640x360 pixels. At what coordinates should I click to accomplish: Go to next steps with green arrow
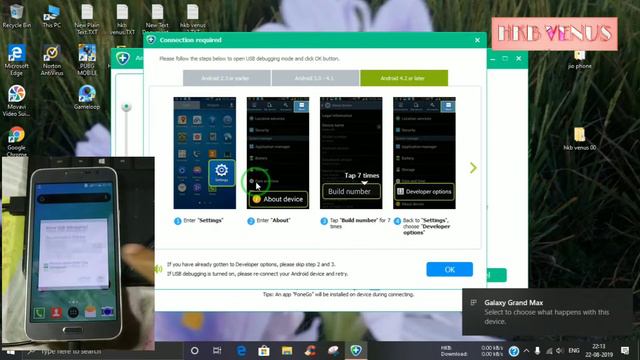473,168
